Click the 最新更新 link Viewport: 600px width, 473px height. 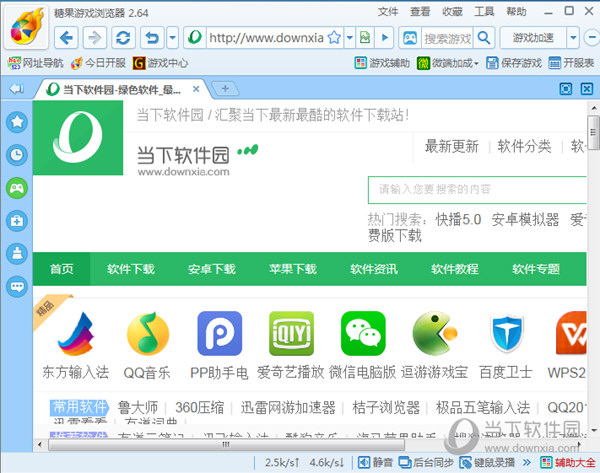click(452, 146)
